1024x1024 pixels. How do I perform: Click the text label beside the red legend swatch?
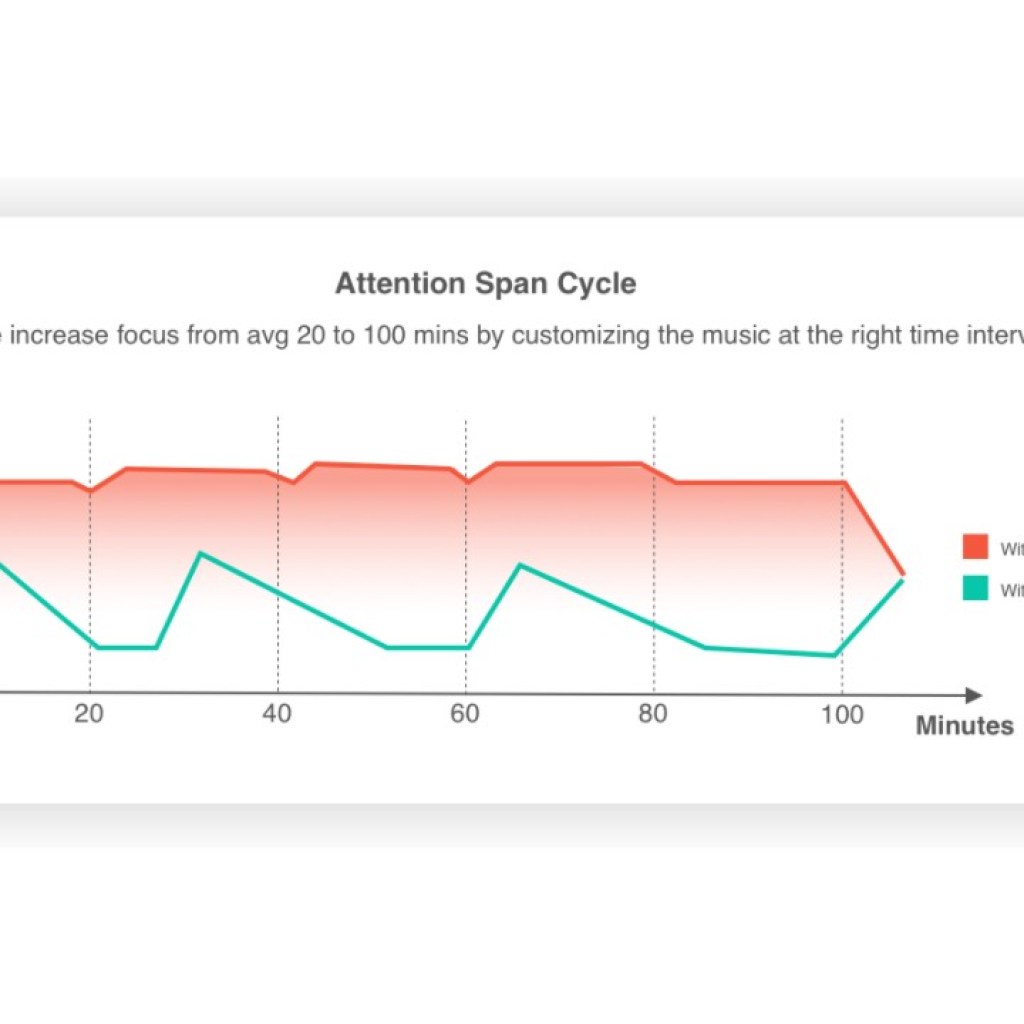1011,548
